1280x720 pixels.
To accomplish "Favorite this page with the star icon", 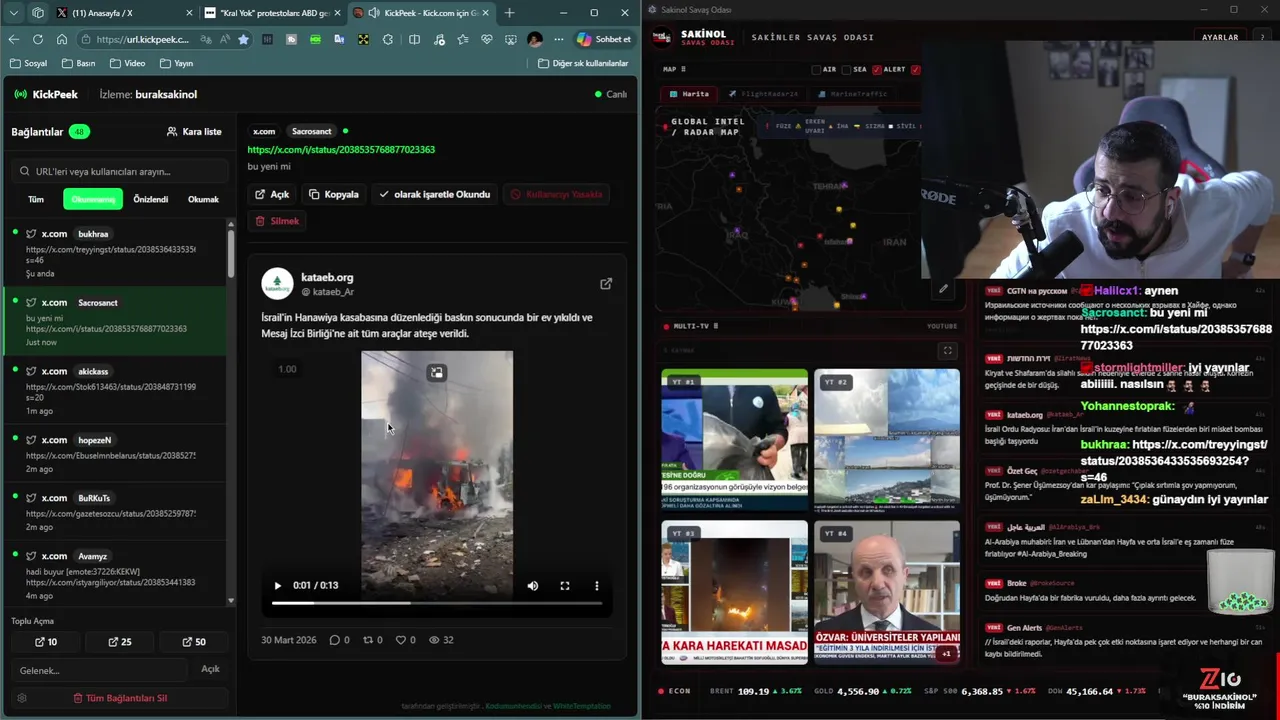I will click(x=243, y=39).
